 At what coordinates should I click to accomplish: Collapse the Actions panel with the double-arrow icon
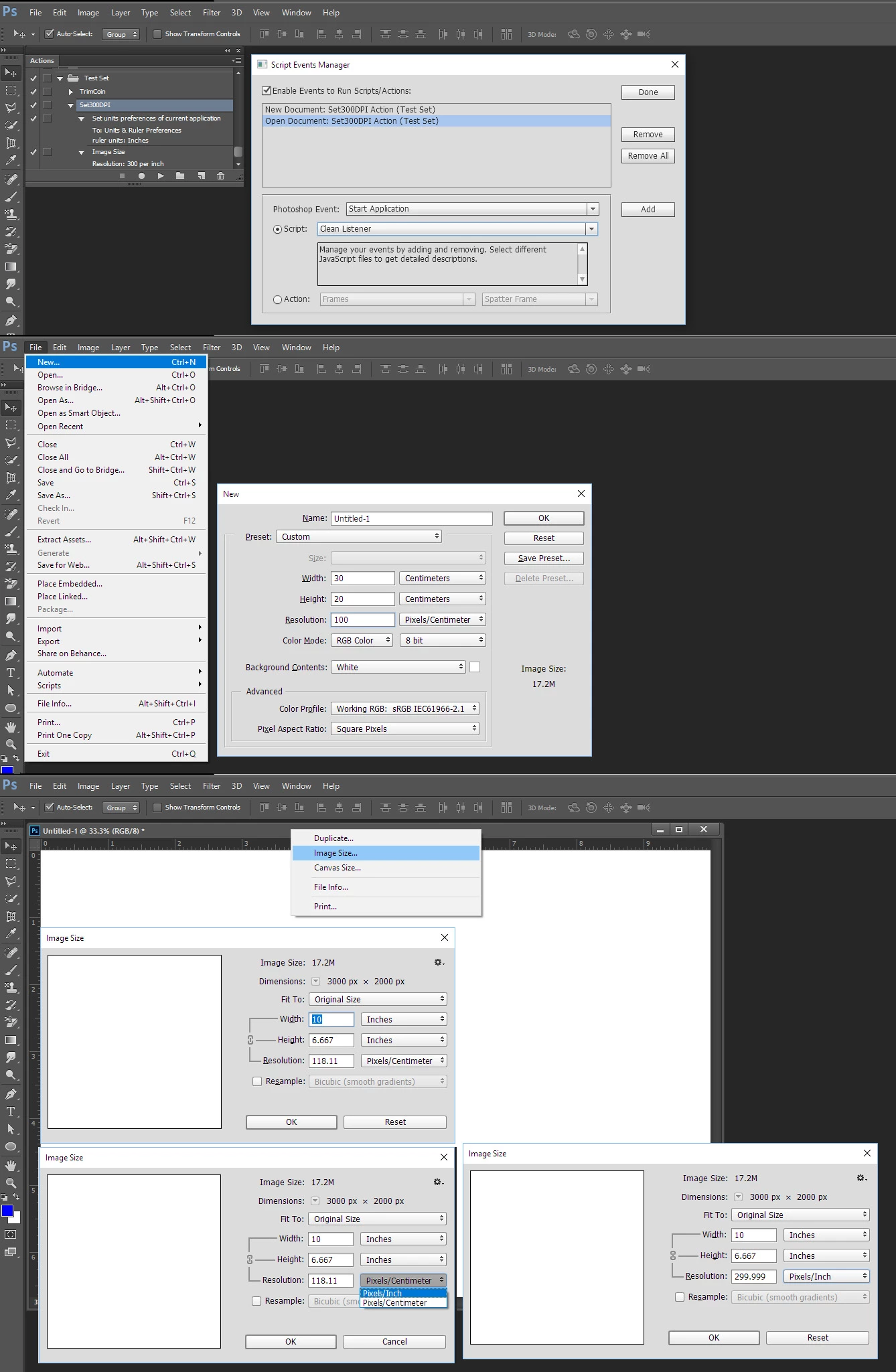pos(227,51)
